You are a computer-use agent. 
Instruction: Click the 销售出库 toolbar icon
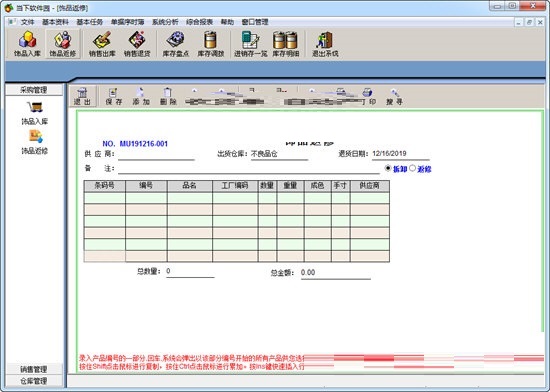tap(102, 44)
